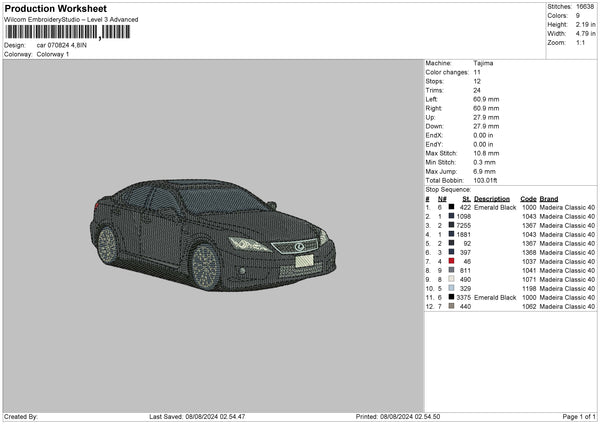
Task: Click the Brand column header
Action: (x=549, y=198)
